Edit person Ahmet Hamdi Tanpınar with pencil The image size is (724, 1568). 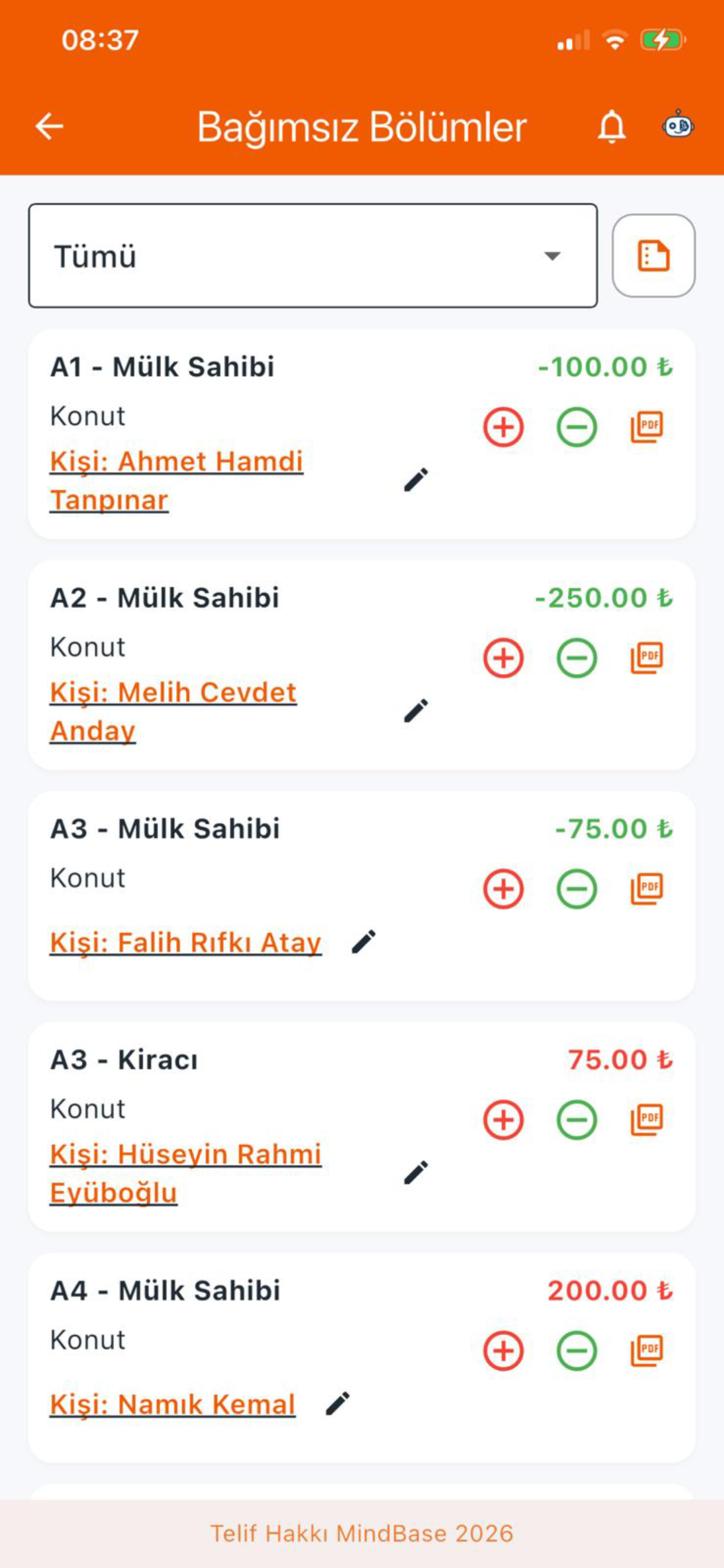(x=416, y=480)
